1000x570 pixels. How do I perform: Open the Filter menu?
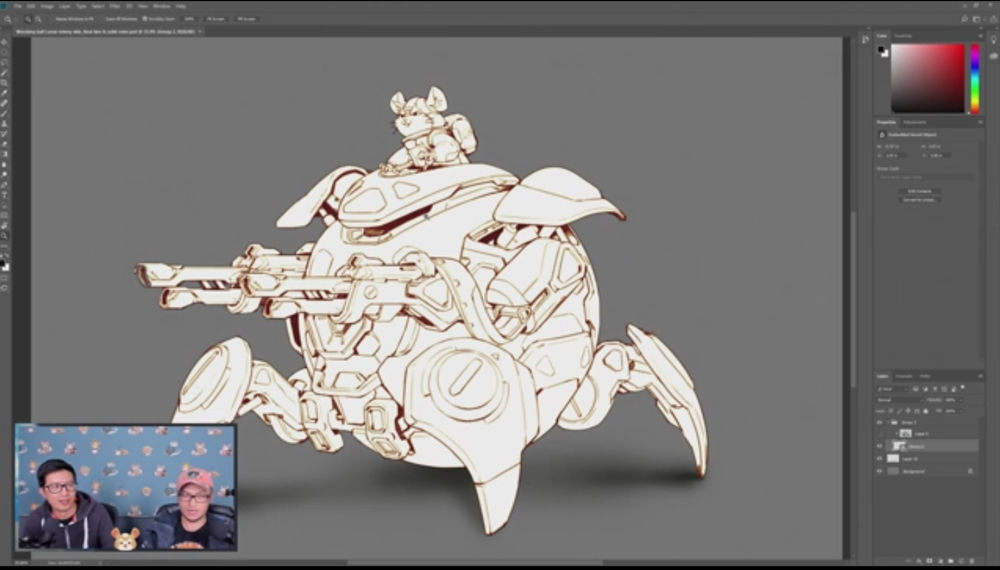pyautogui.click(x=115, y=6)
